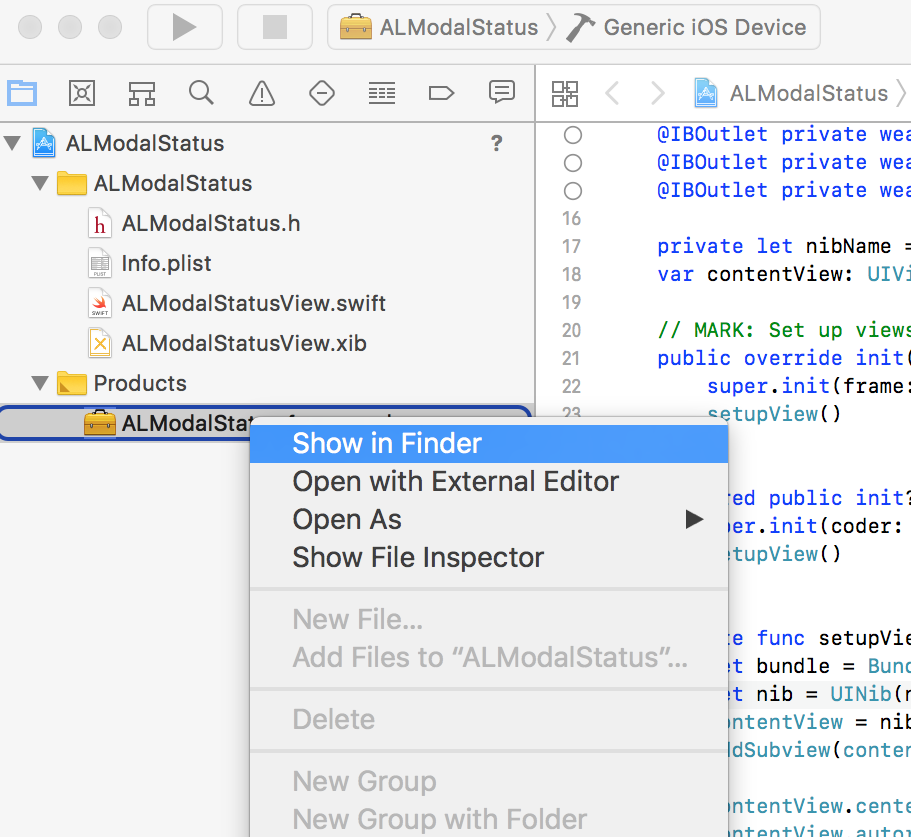Select ALModalStatusView.xib file
The height and width of the screenshot is (837, 911).
[x=267, y=343]
